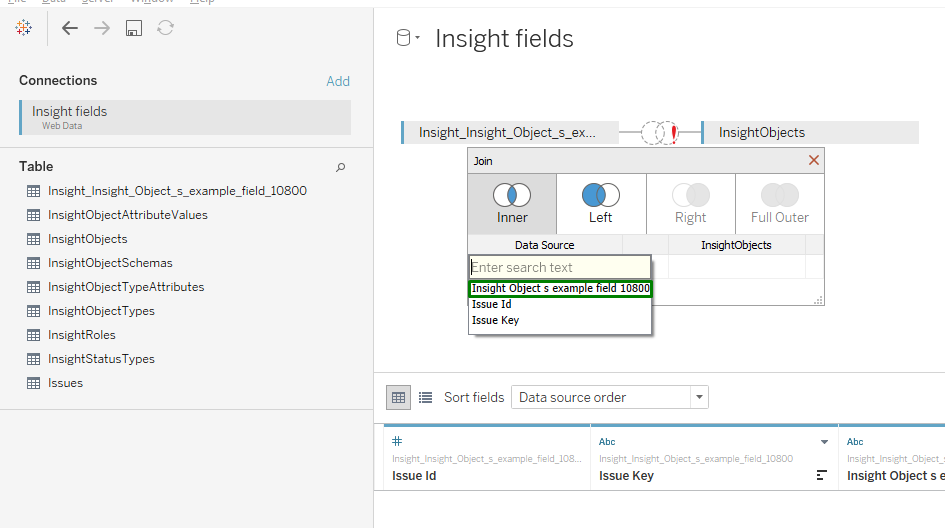945x528 pixels.
Task: Select Issue Key in join field list
Action: [495, 321]
